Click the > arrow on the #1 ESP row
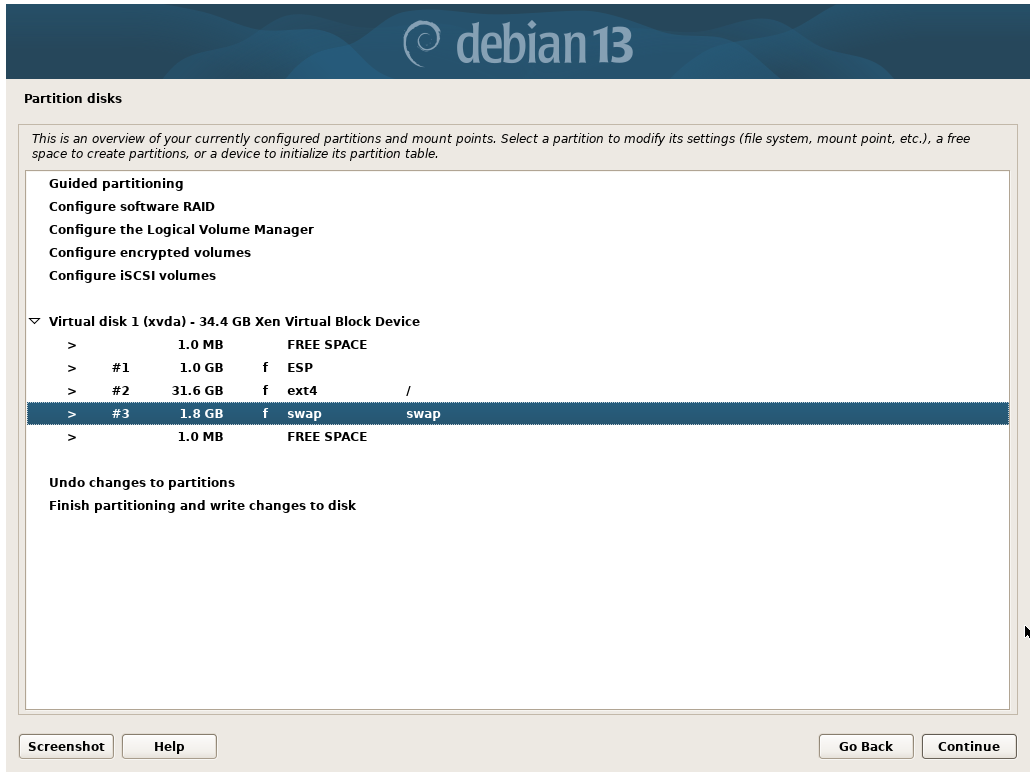This screenshot has height=780, width=1036. [x=72, y=368]
